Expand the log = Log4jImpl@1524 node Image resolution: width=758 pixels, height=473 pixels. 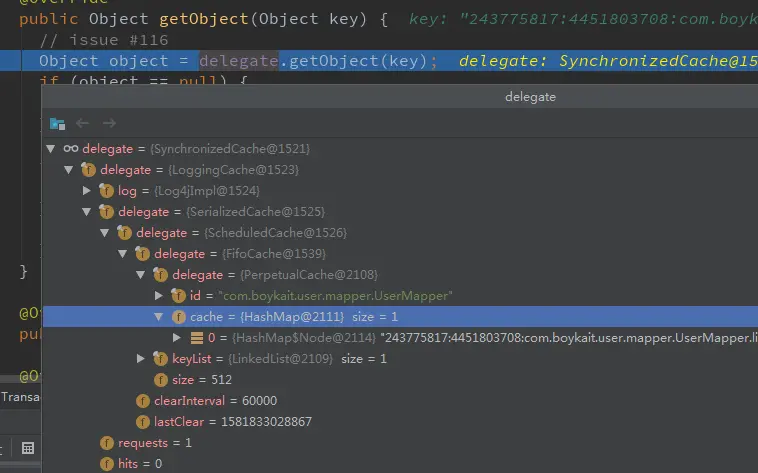click(x=87, y=191)
